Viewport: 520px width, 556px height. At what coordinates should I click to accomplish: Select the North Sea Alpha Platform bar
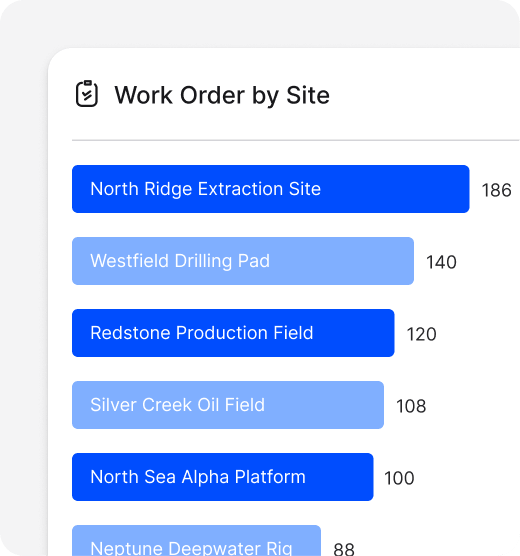pyautogui.click(x=223, y=477)
